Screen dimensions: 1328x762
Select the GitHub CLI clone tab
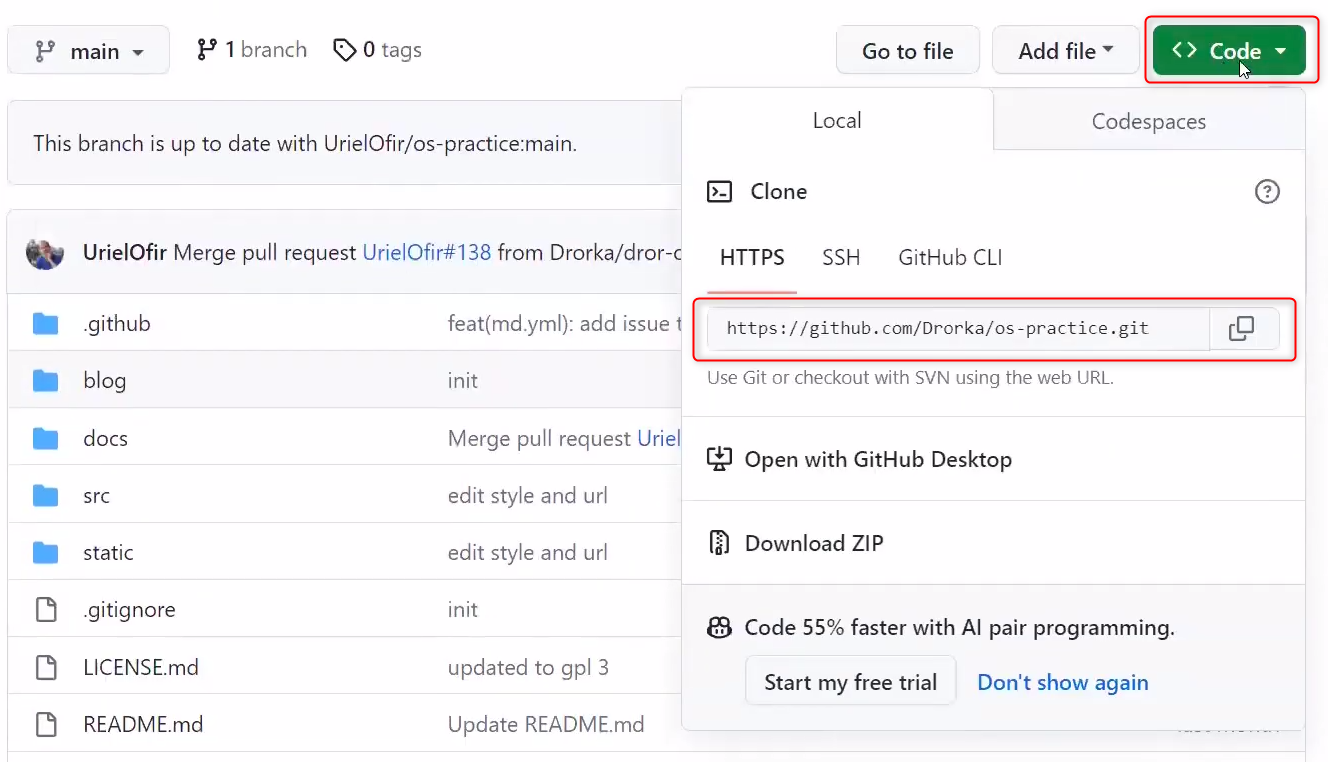pyautogui.click(x=950, y=258)
